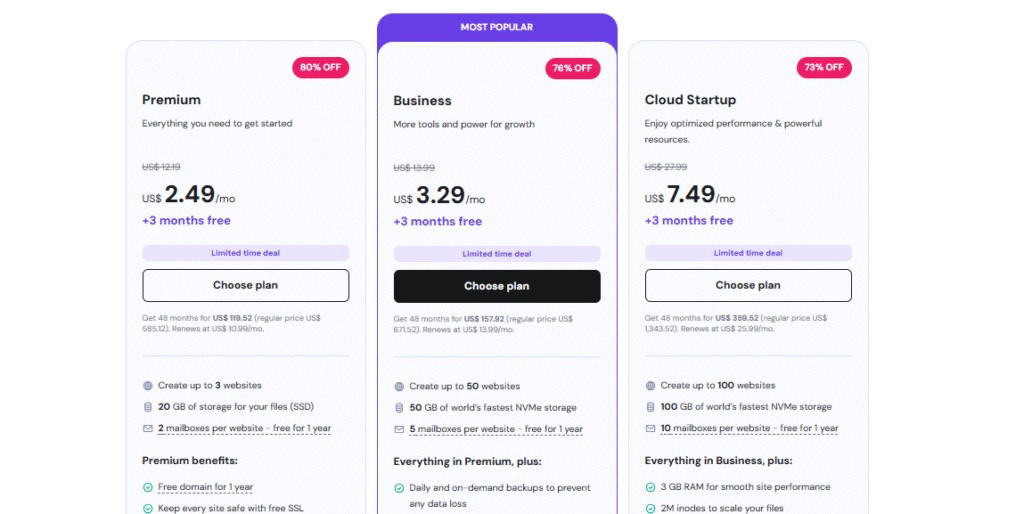
Task: Click mail icon beside 5 mailboxes per website
Action: point(399,430)
